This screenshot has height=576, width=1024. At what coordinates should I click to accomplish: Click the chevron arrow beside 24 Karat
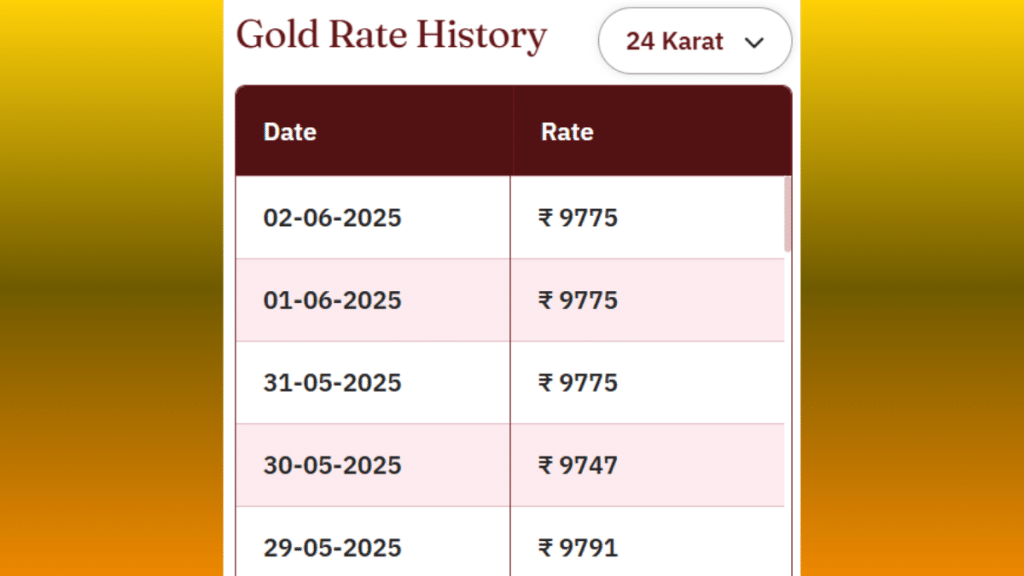pos(754,43)
